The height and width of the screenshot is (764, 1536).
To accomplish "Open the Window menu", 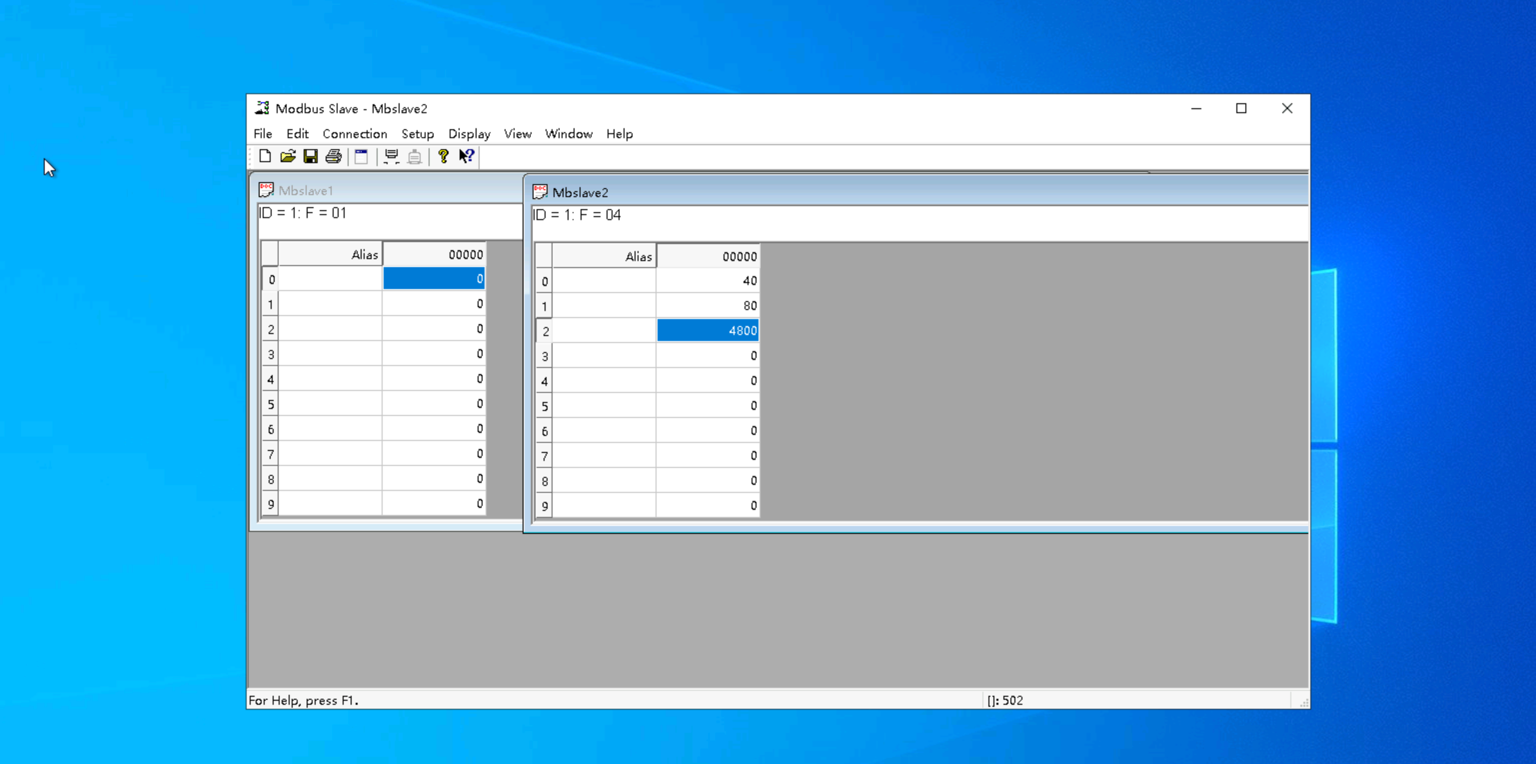I will 569,134.
